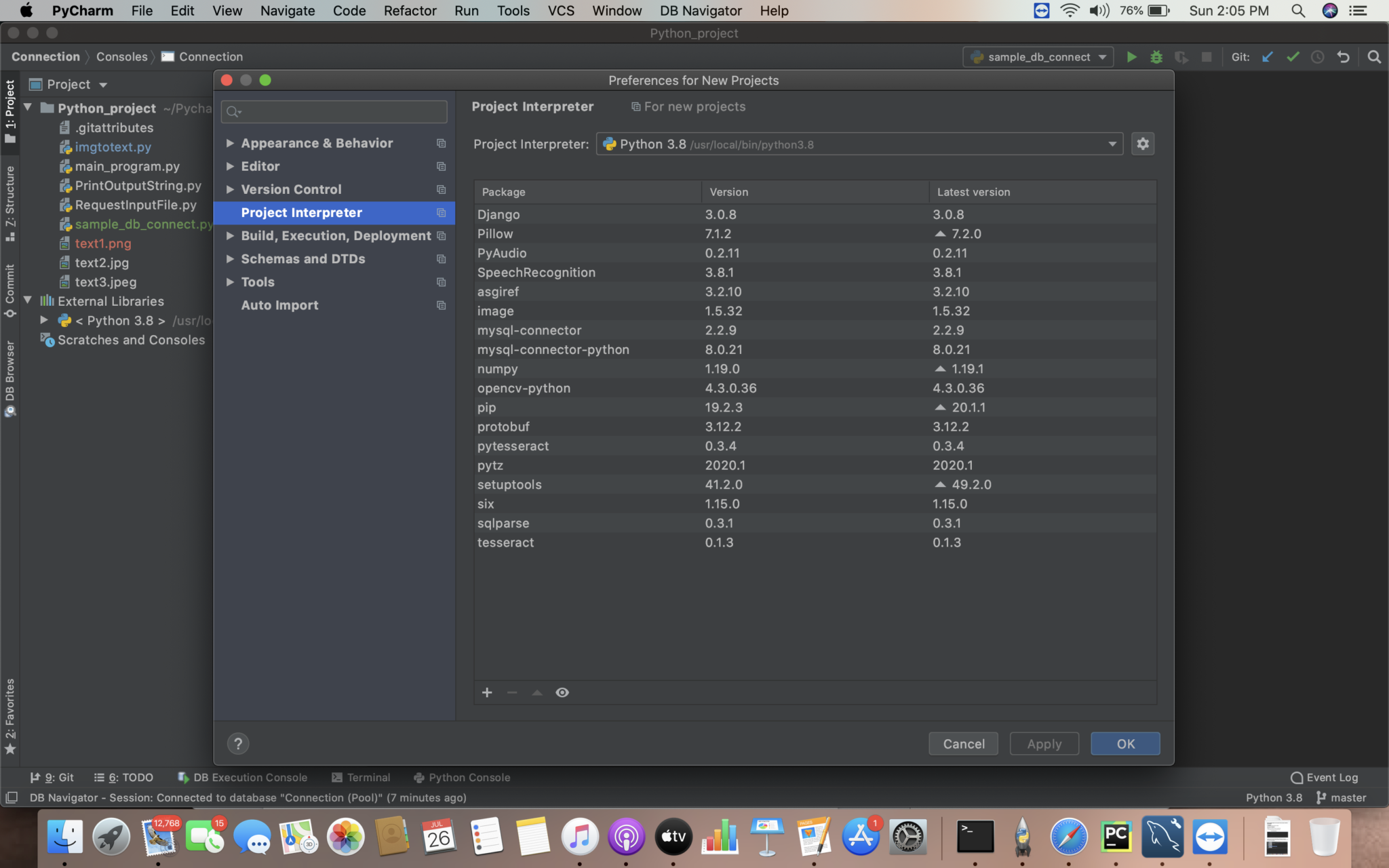This screenshot has height=868, width=1389.
Task: Open MySQL Workbench dolphin in dock
Action: pyautogui.click(x=1162, y=837)
